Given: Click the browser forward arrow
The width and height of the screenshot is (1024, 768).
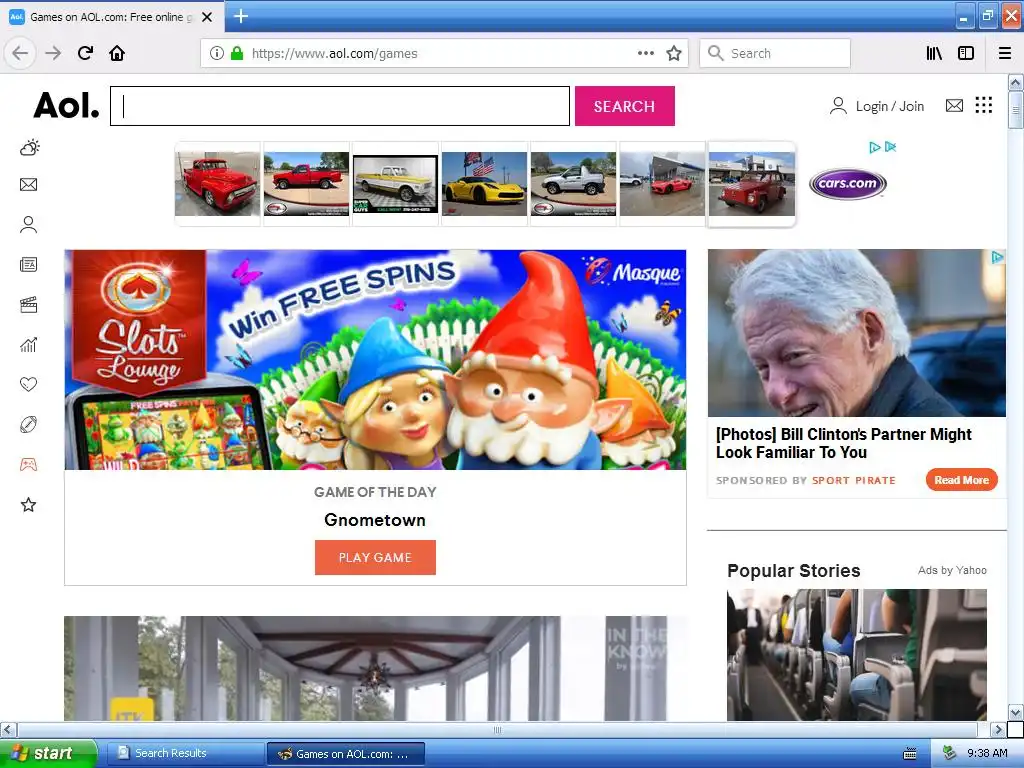Looking at the screenshot, I should (53, 53).
